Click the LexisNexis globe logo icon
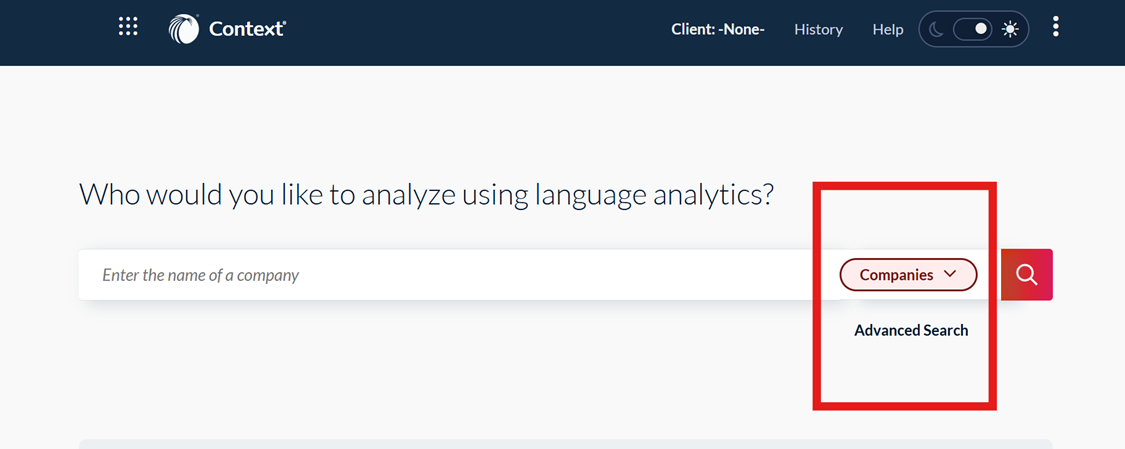Image resolution: width=1125 pixels, height=449 pixels. pyautogui.click(x=184, y=29)
